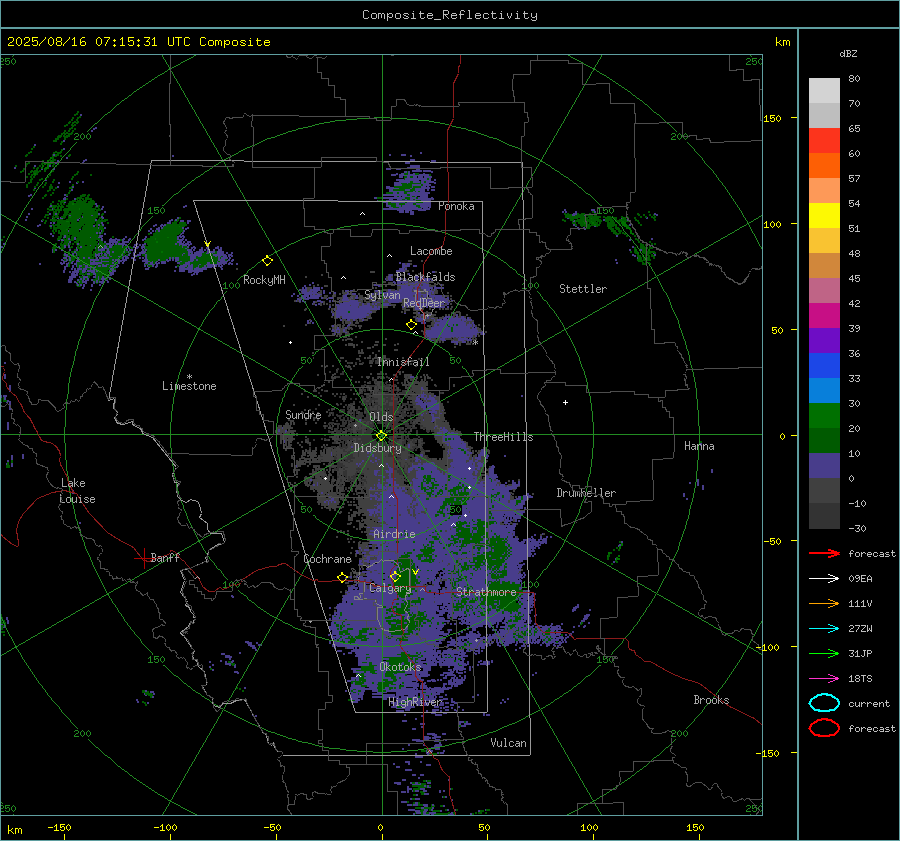Click the cyan 'current' ellipse legend symbol
900x841 pixels.
click(x=824, y=703)
